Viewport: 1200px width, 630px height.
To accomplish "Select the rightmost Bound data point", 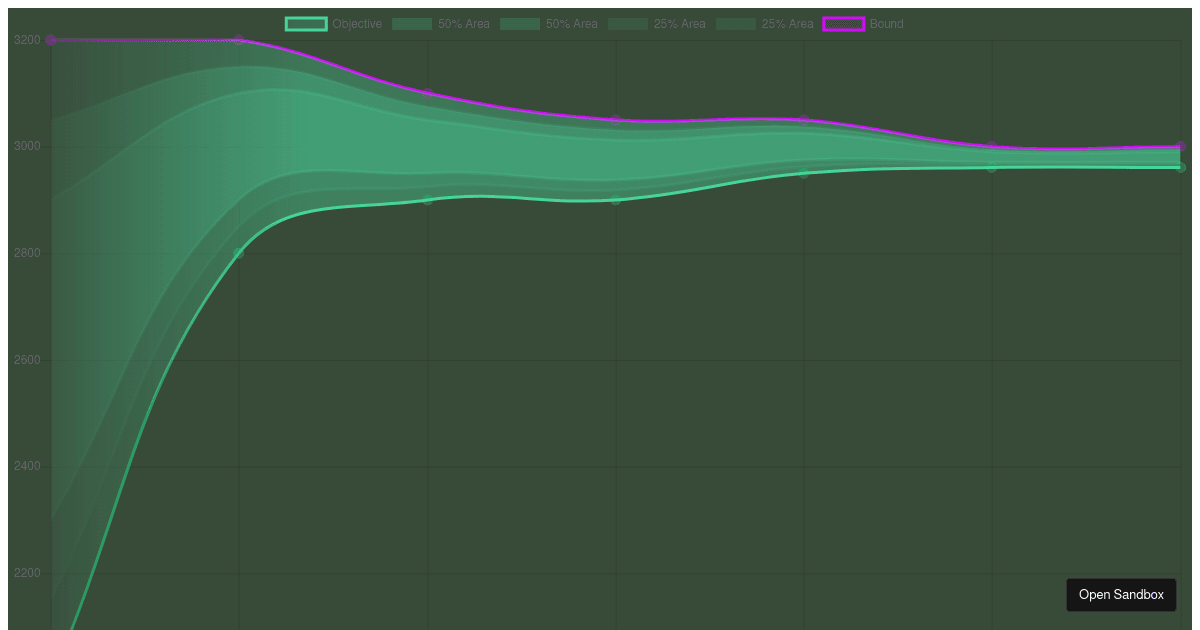I will 1180,145.
